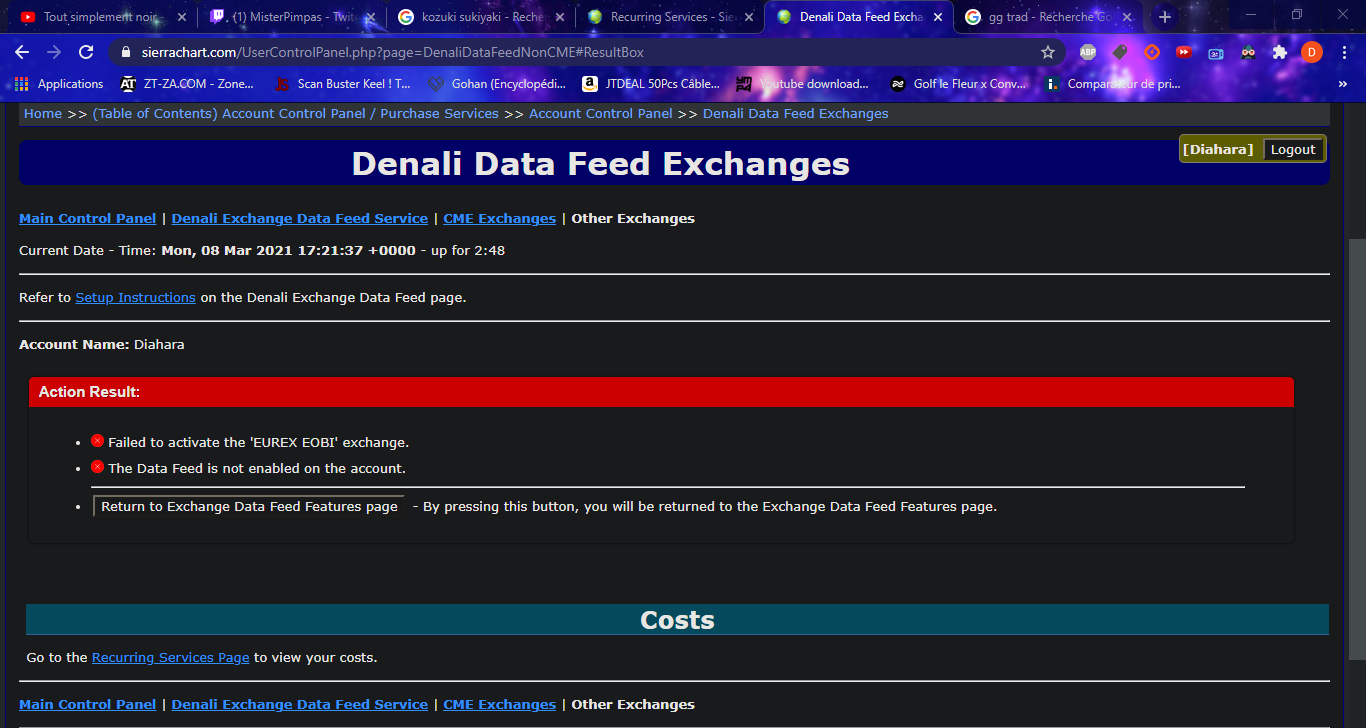This screenshot has width=1366, height=728.
Task: Open Denali Exchange Data Feed Service link above the date
Action: pos(300,218)
